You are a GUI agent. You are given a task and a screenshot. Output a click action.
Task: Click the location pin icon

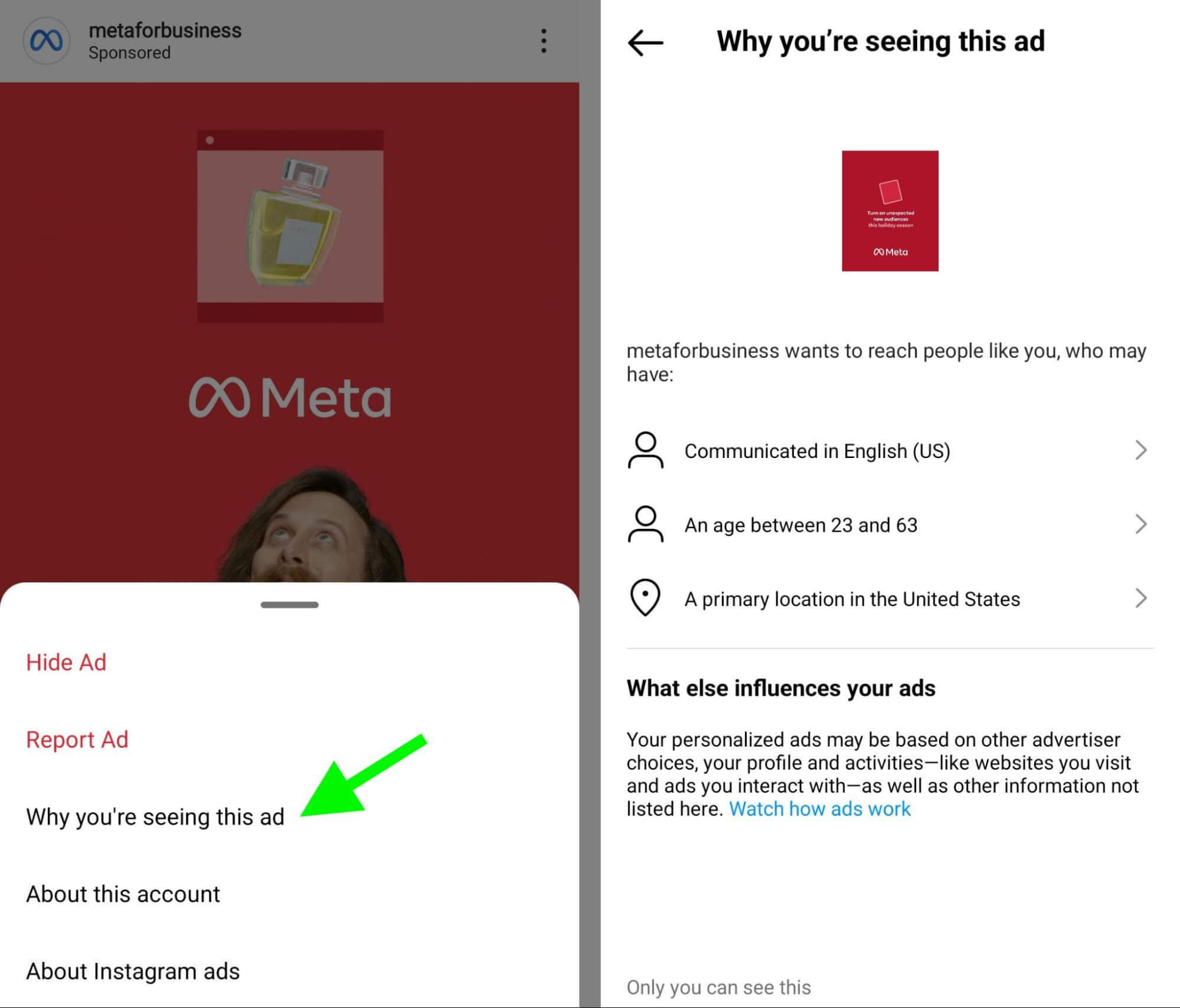click(644, 598)
